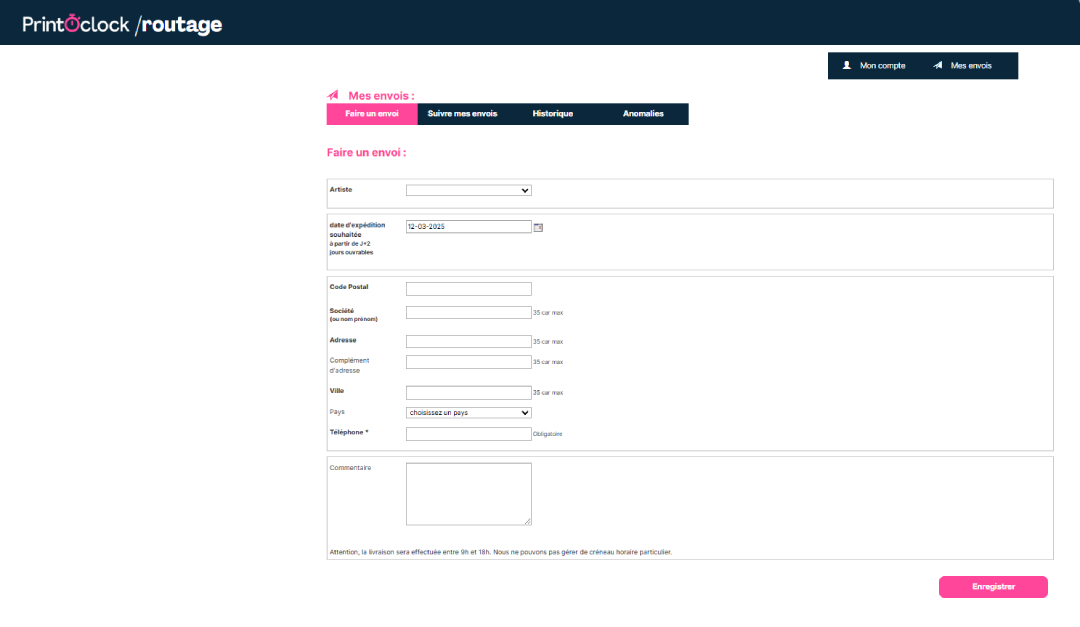Click the user icon beside Mon compte

click(847, 65)
